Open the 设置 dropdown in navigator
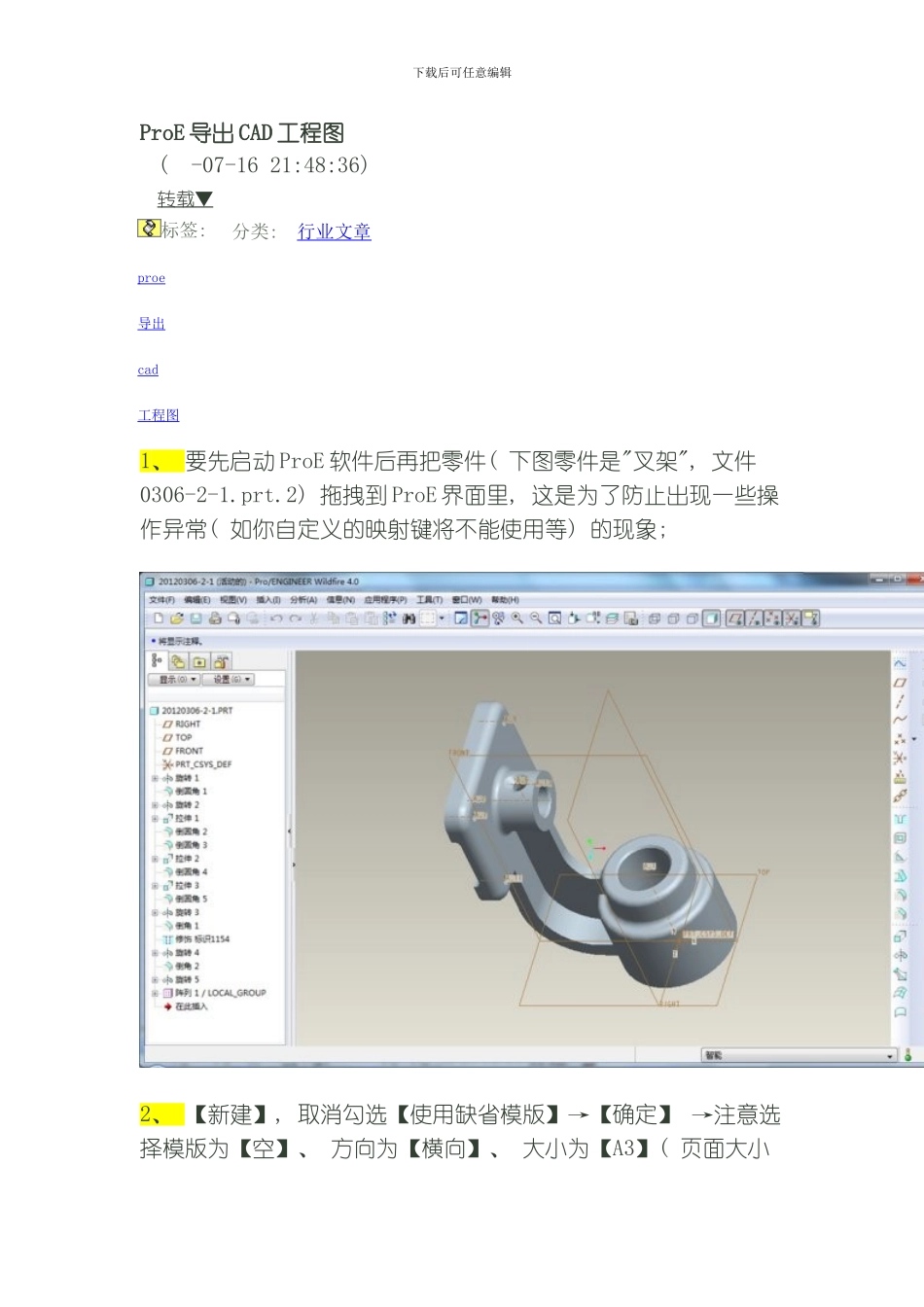Viewport: 924px width, 1307px height. tap(230, 679)
